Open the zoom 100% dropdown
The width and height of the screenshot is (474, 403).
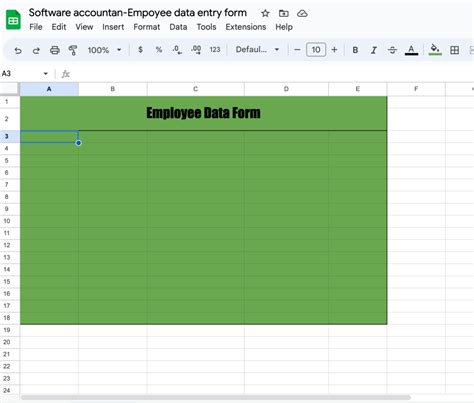(x=104, y=50)
